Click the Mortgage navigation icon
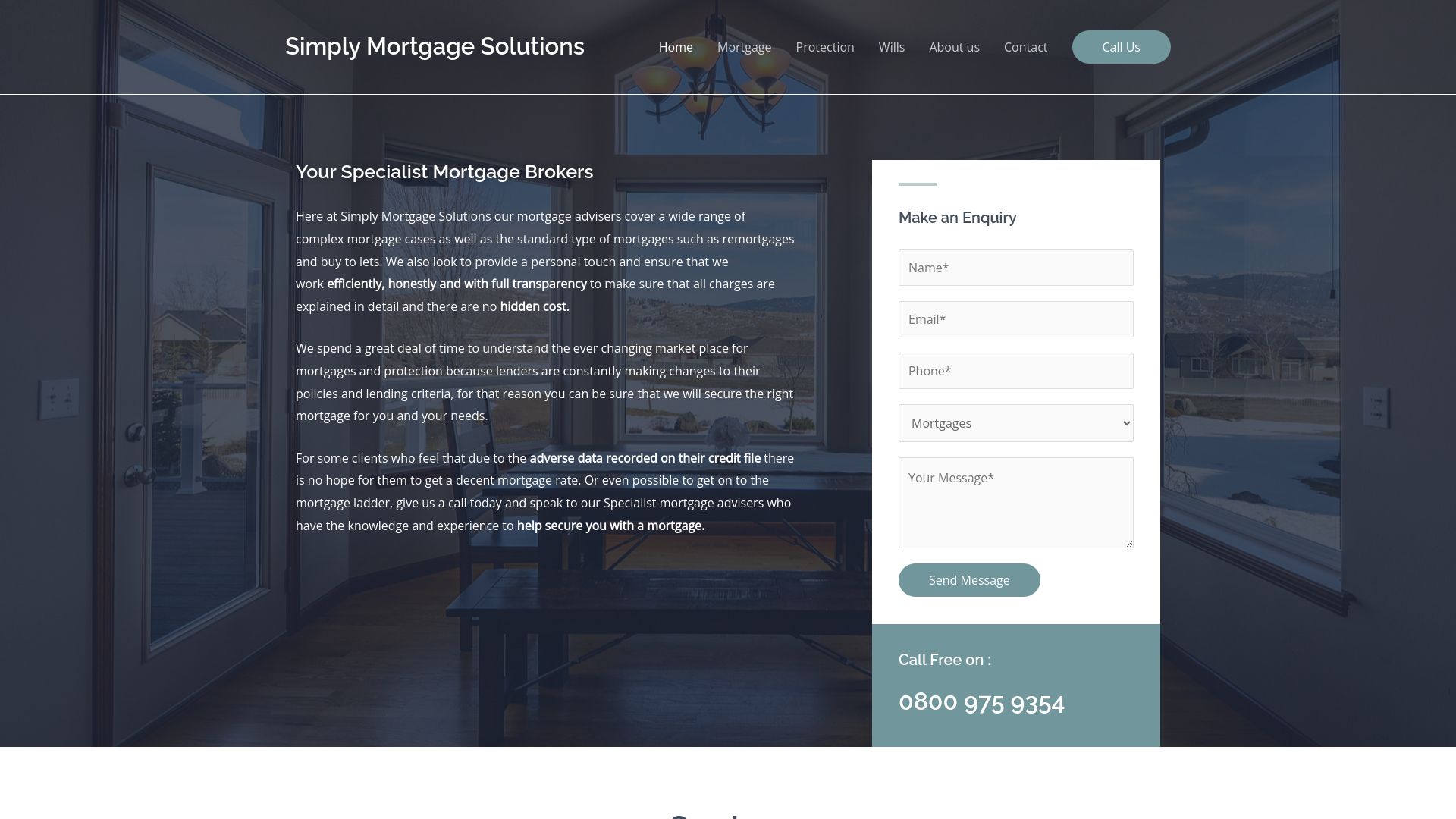This screenshot has width=1456, height=819. [x=744, y=46]
